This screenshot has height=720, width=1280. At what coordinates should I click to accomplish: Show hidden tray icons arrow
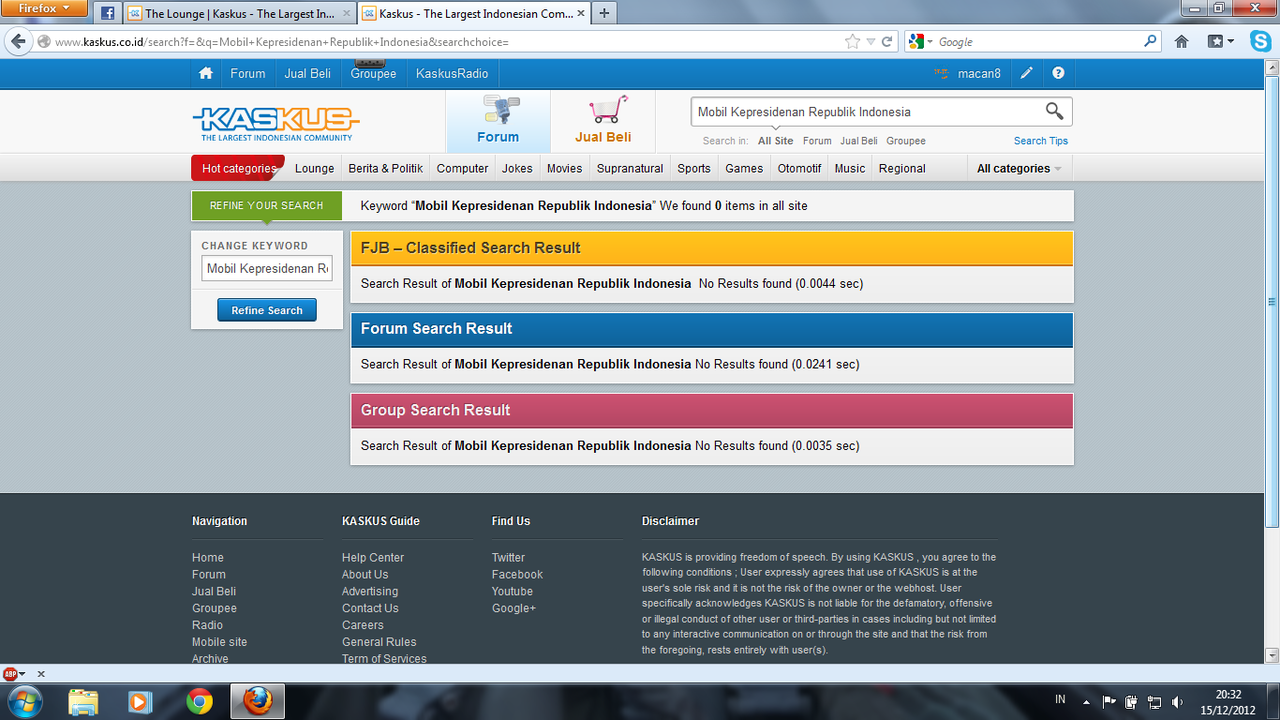pyautogui.click(x=1086, y=702)
